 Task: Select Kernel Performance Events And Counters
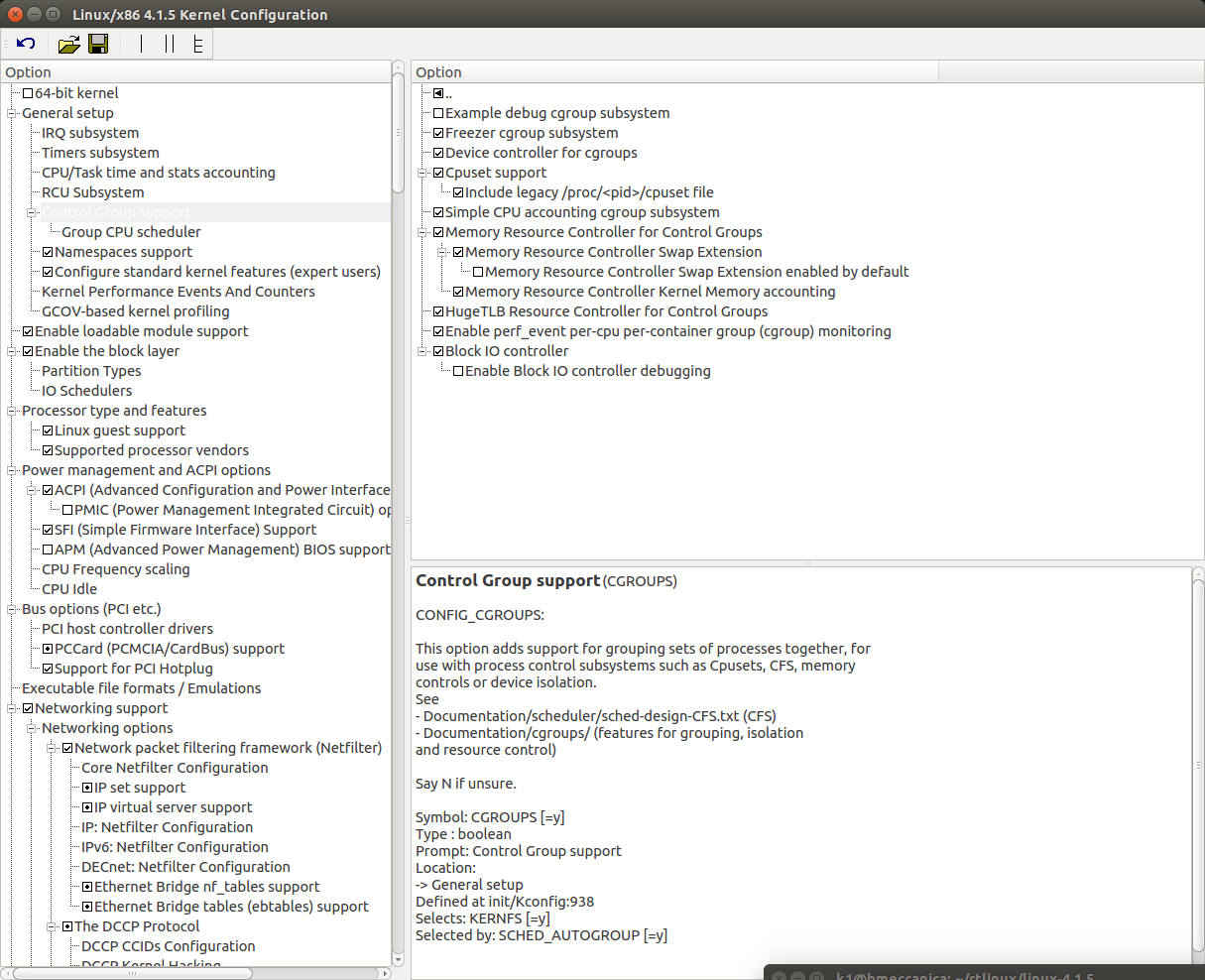(x=179, y=292)
